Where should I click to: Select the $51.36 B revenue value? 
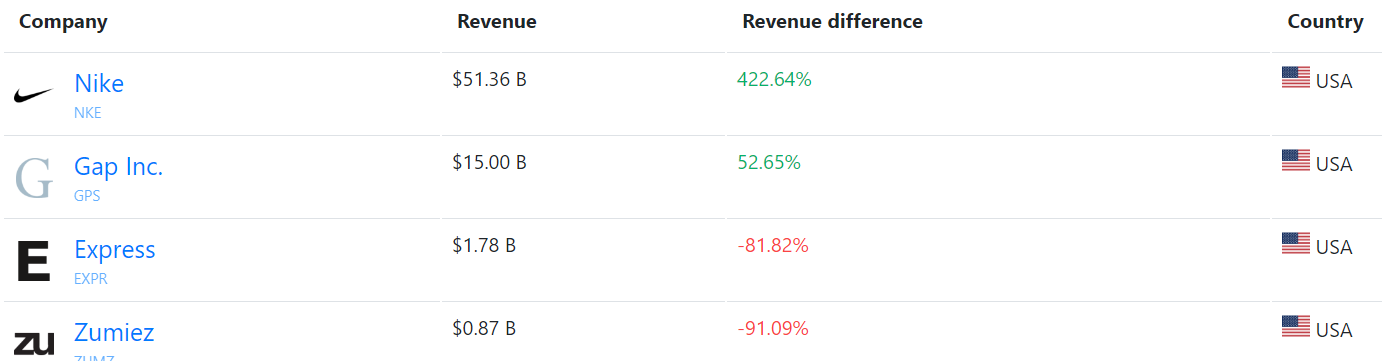click(x=489, y=80)
